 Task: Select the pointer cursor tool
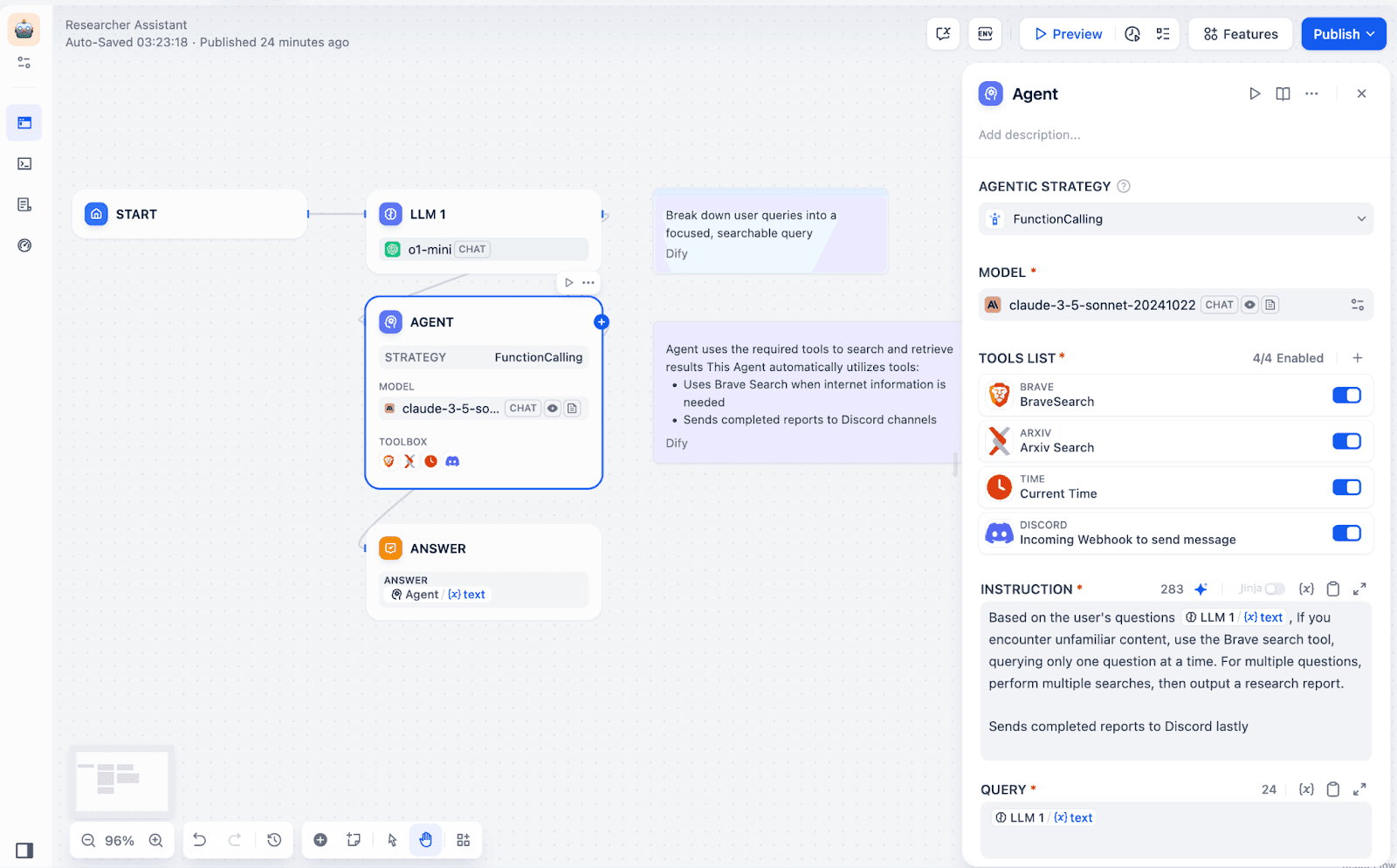392,840
